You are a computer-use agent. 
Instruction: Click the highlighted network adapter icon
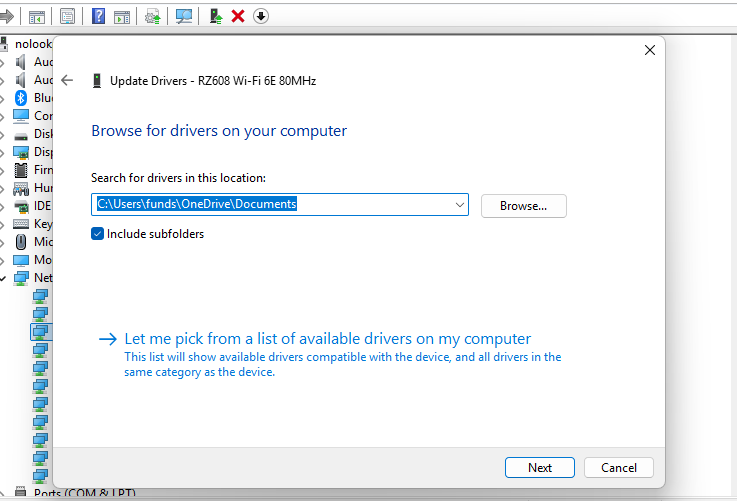40,332
